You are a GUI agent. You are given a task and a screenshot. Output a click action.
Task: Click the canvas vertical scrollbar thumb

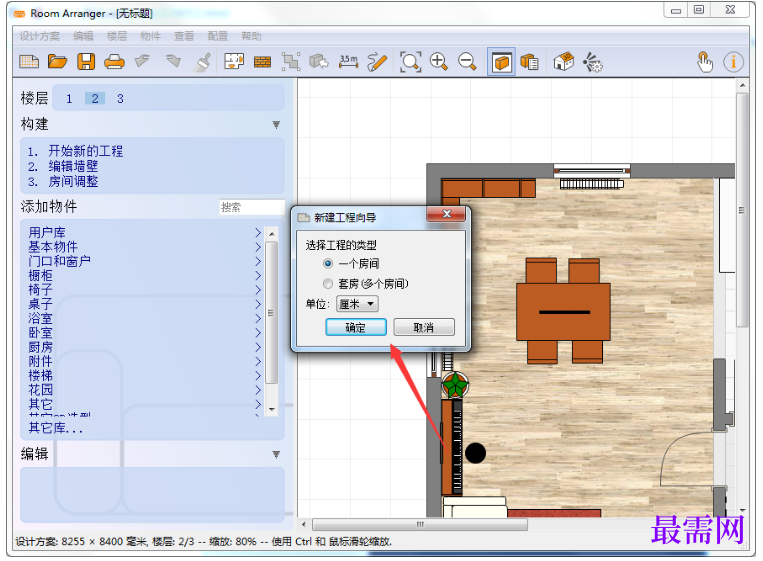tap(742, 210)
